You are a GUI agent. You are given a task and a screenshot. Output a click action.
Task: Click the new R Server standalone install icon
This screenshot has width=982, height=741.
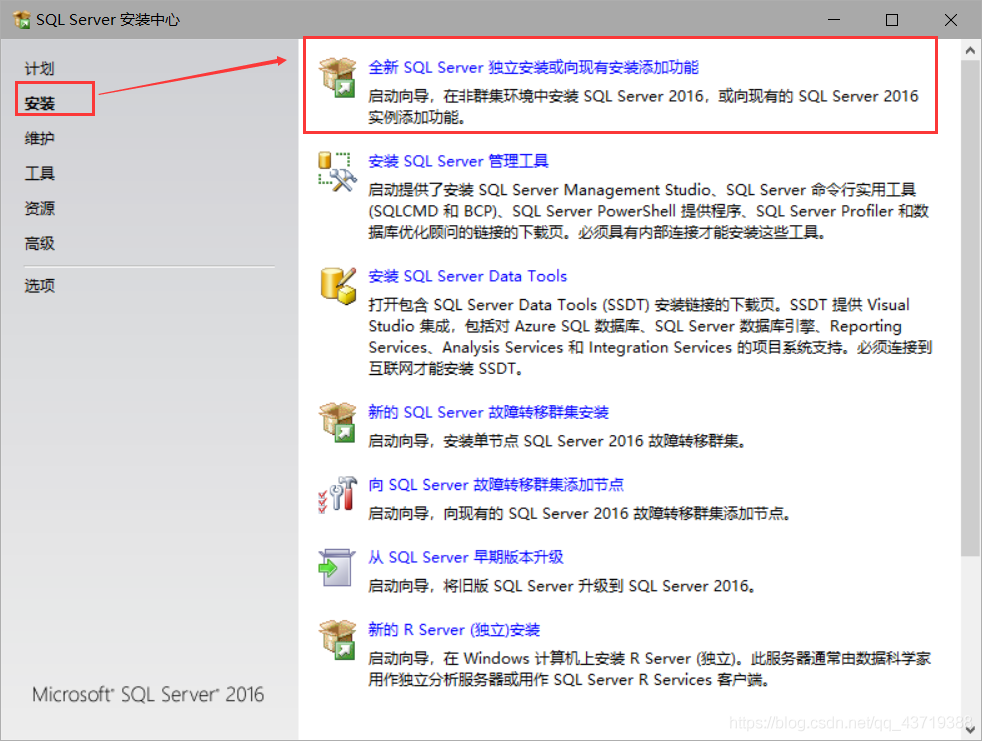338,640
